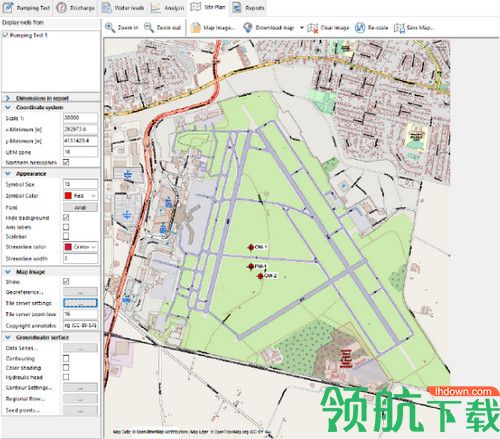Click the Zoom out magnifier icon

[x=149, y=27]
